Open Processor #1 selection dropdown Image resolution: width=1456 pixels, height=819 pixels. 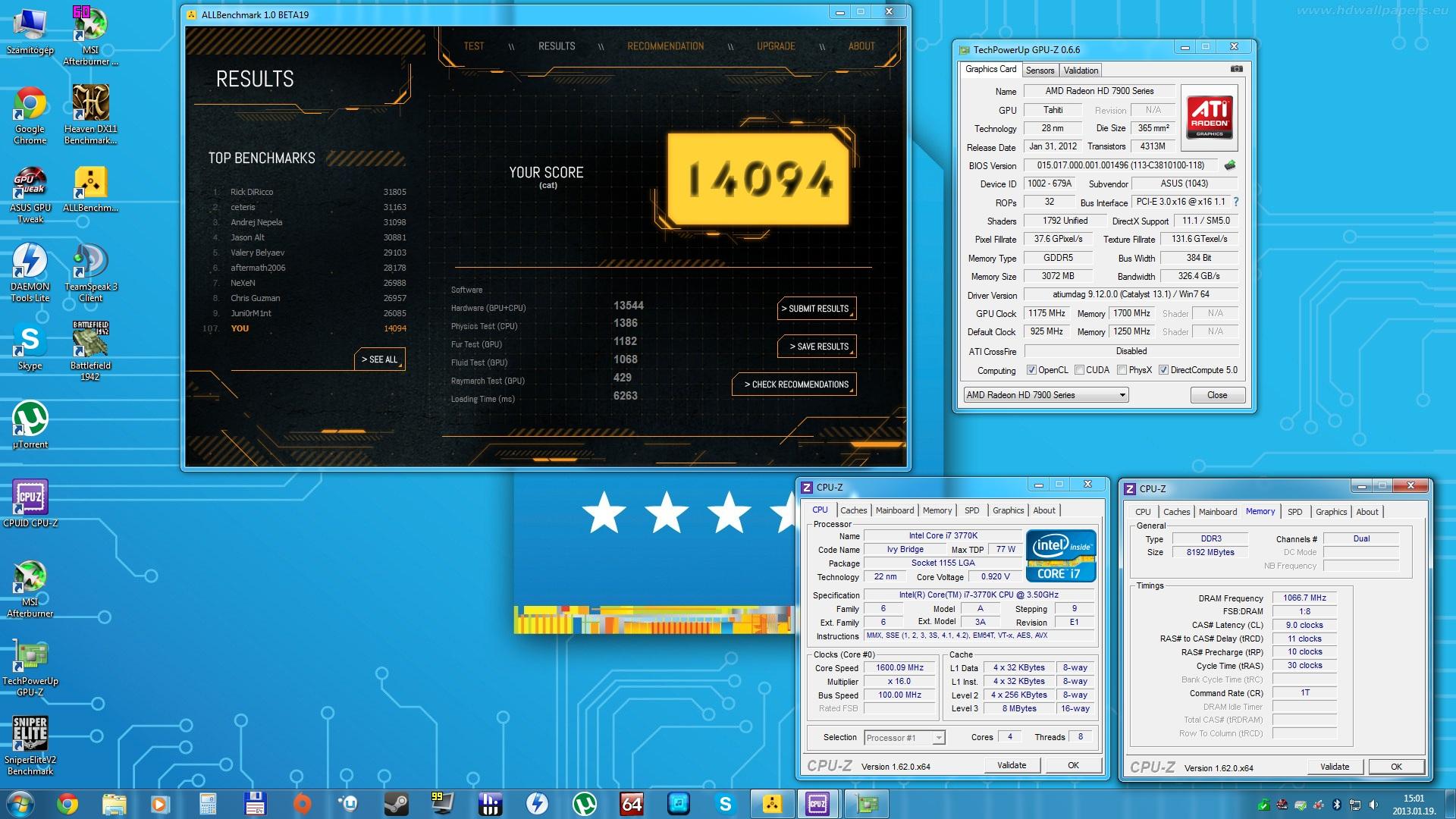point(904,738)
